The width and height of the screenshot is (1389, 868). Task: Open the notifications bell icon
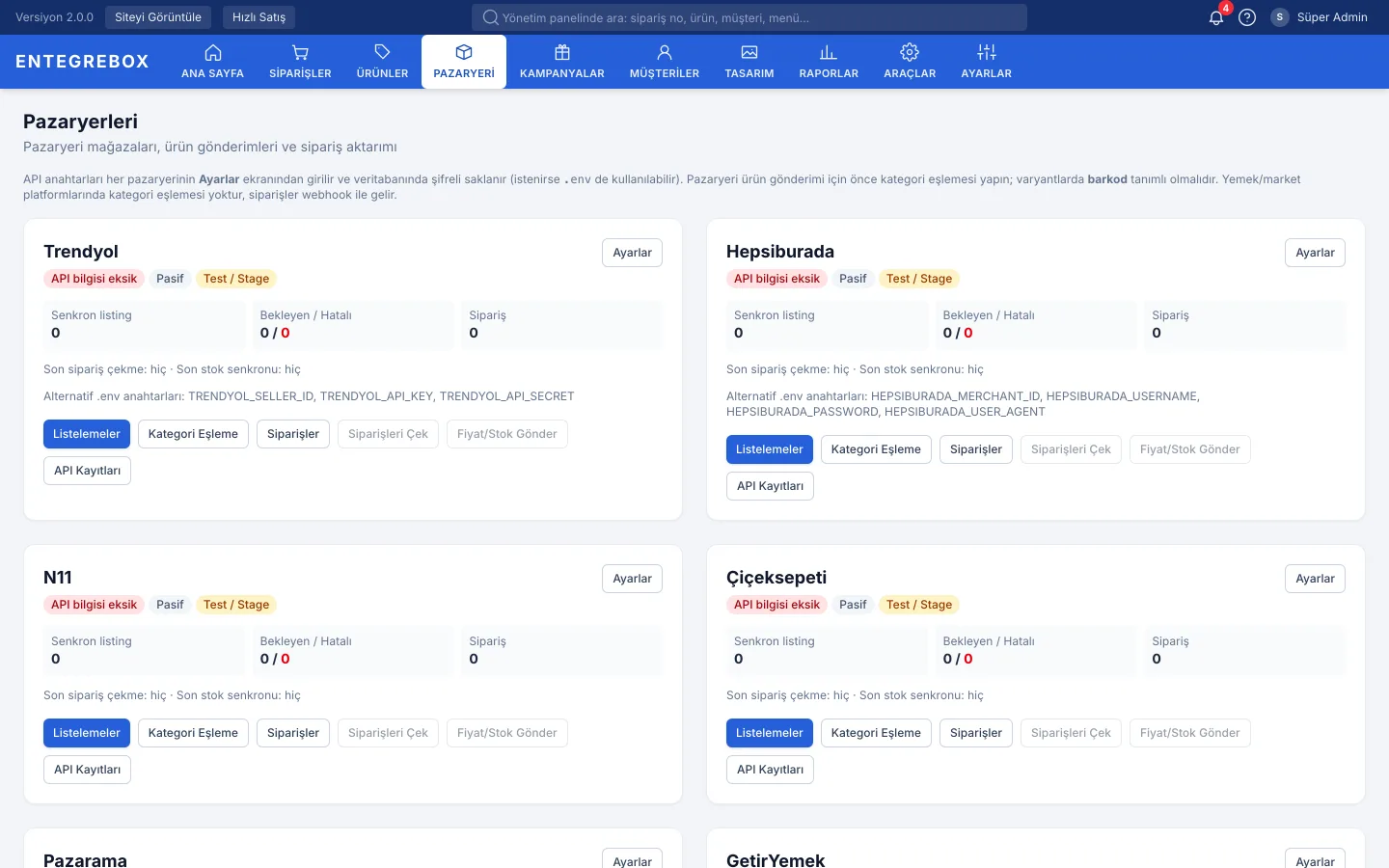(1216, 17)
